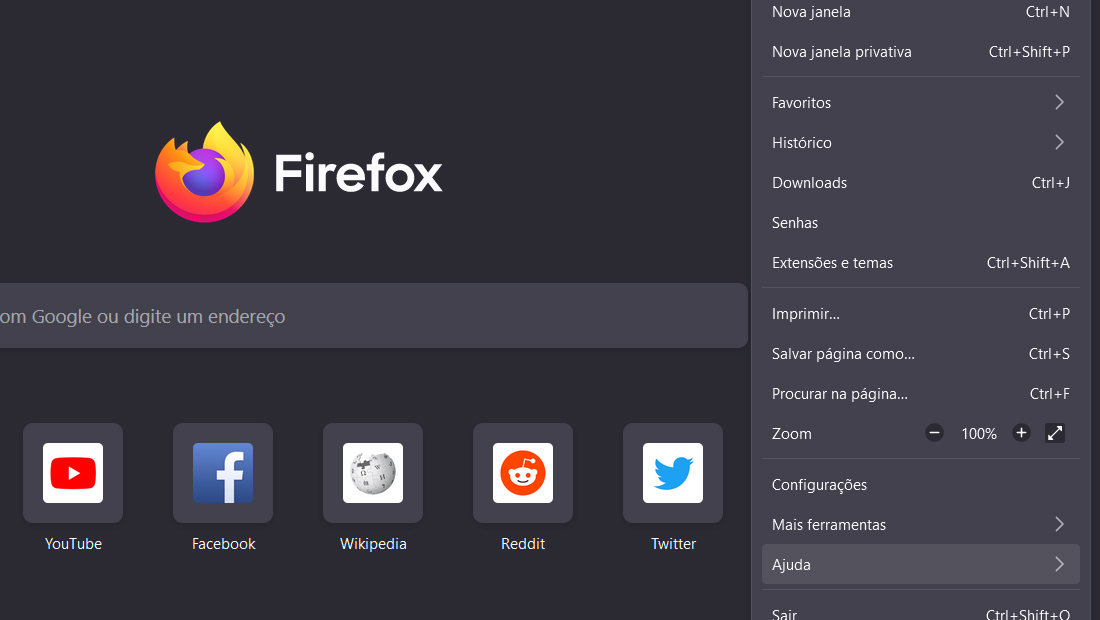Image resolution: width=1100 pixels, height=620 pixels.
Task: Click the Firefox logo
Action: coord(204,173)
